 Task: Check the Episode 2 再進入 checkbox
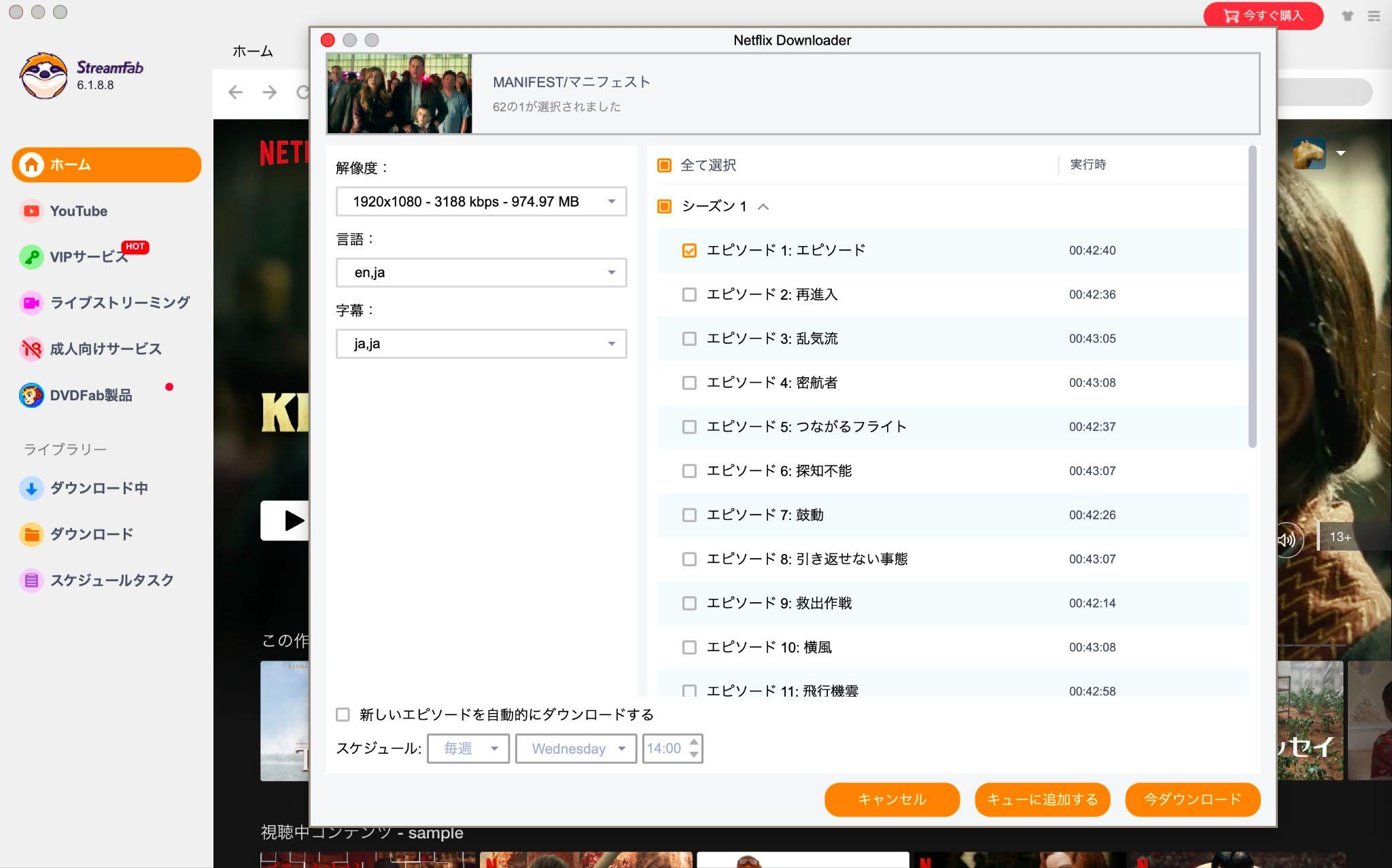[689, 294]
